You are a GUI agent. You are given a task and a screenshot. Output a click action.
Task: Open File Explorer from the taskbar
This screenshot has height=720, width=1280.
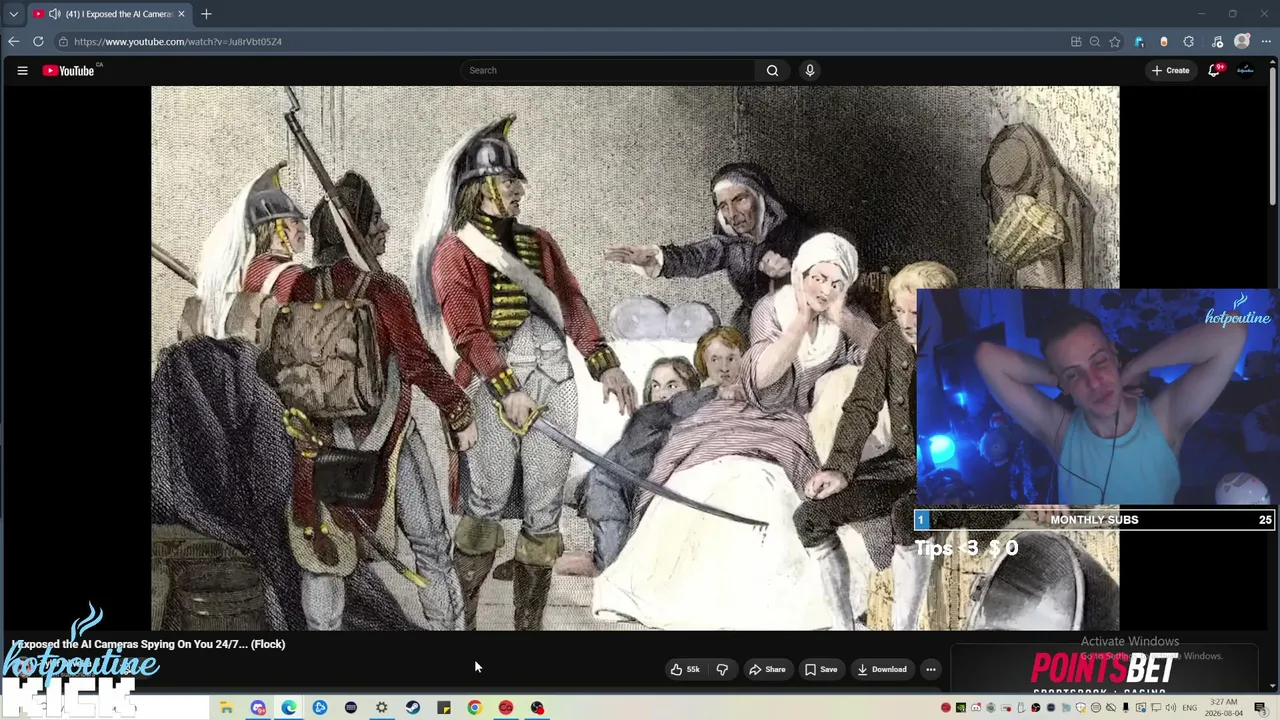click(x=227, y=708)
